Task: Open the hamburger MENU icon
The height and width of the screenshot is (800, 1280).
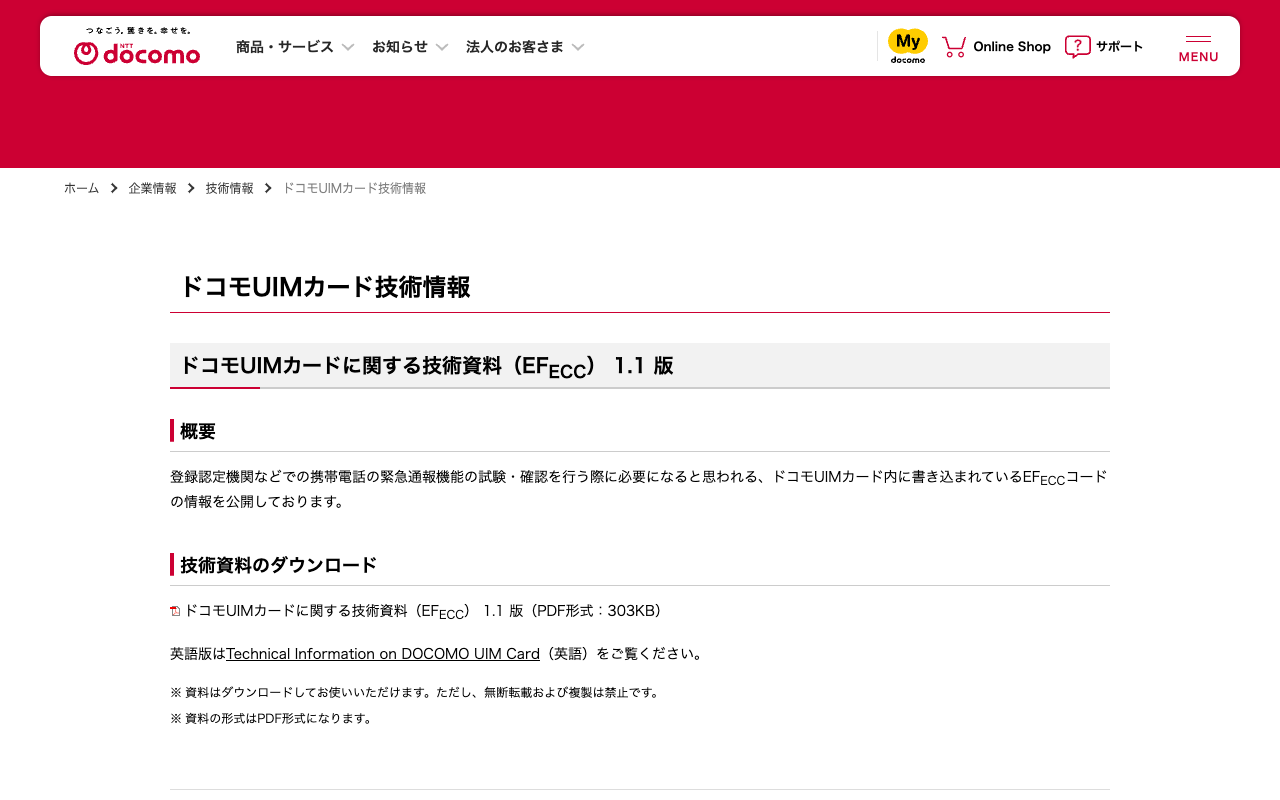Action: [1198, 48]
